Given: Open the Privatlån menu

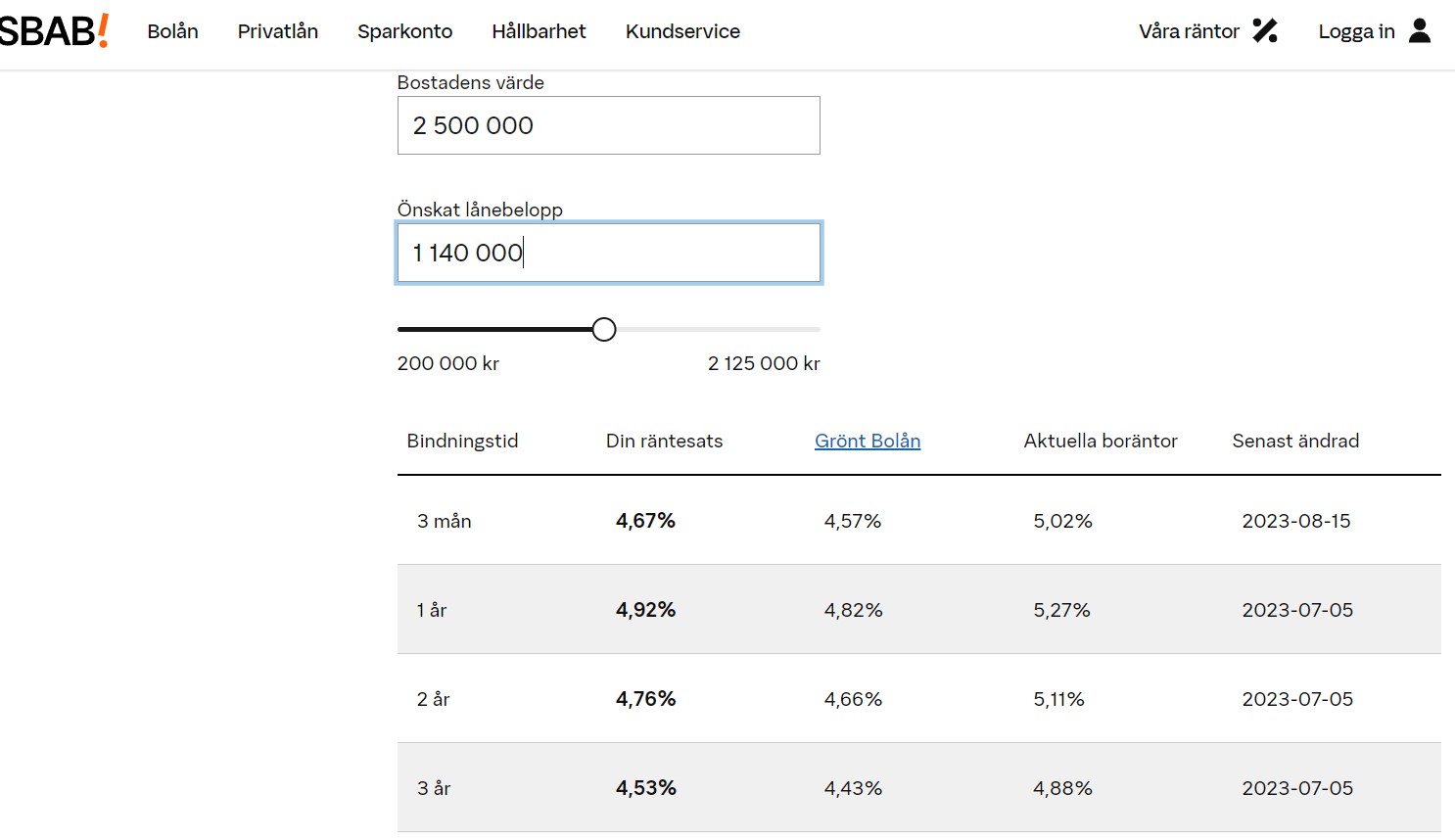Looking at the screenshot, I should 277,31.
